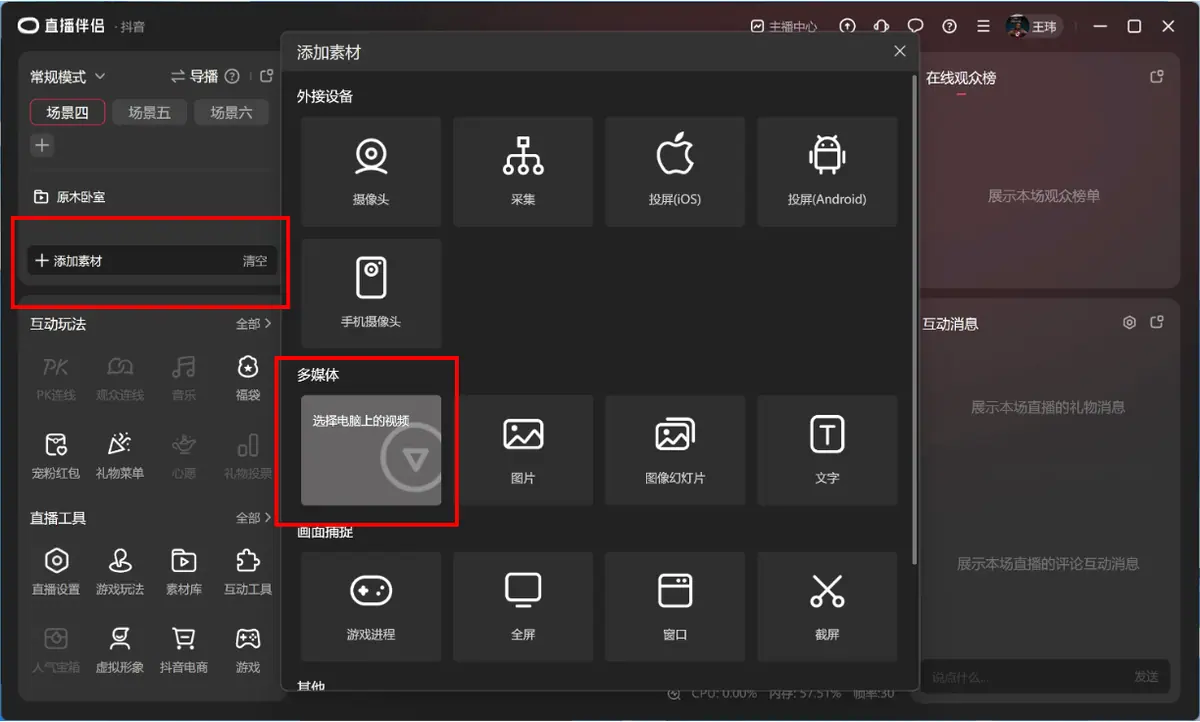Select 游戏进程 game capture tile
The width and height of the screenshot is (1200, 722).
(x=371, y=606)
